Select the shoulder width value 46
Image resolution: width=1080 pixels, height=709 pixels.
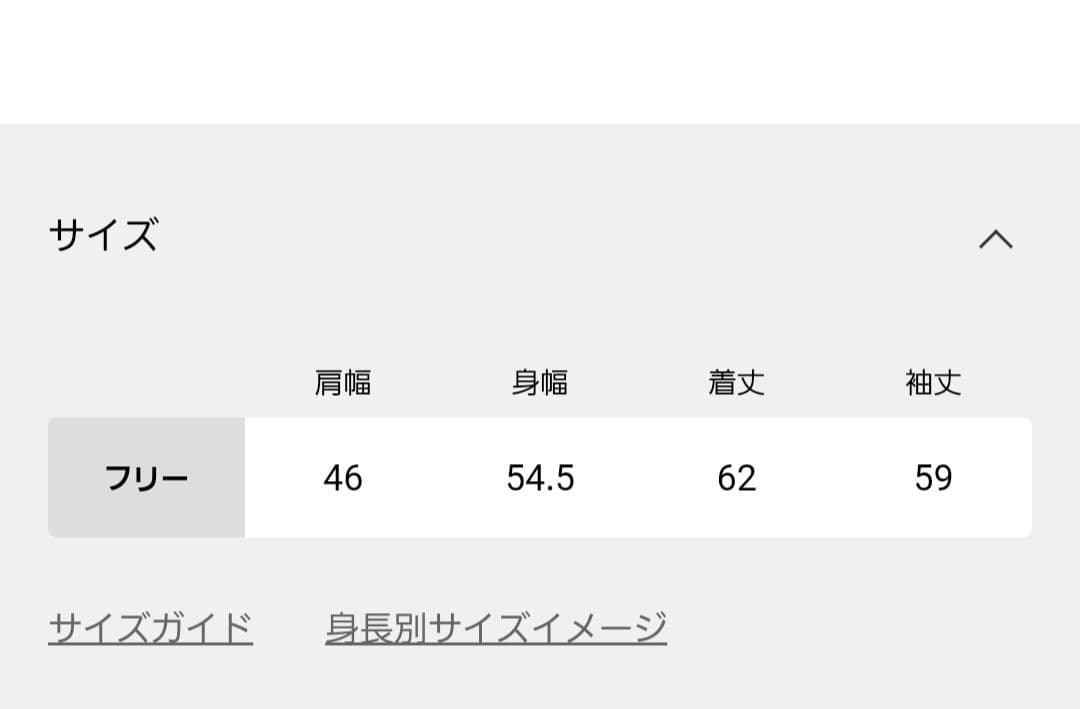tap(343, 478)
